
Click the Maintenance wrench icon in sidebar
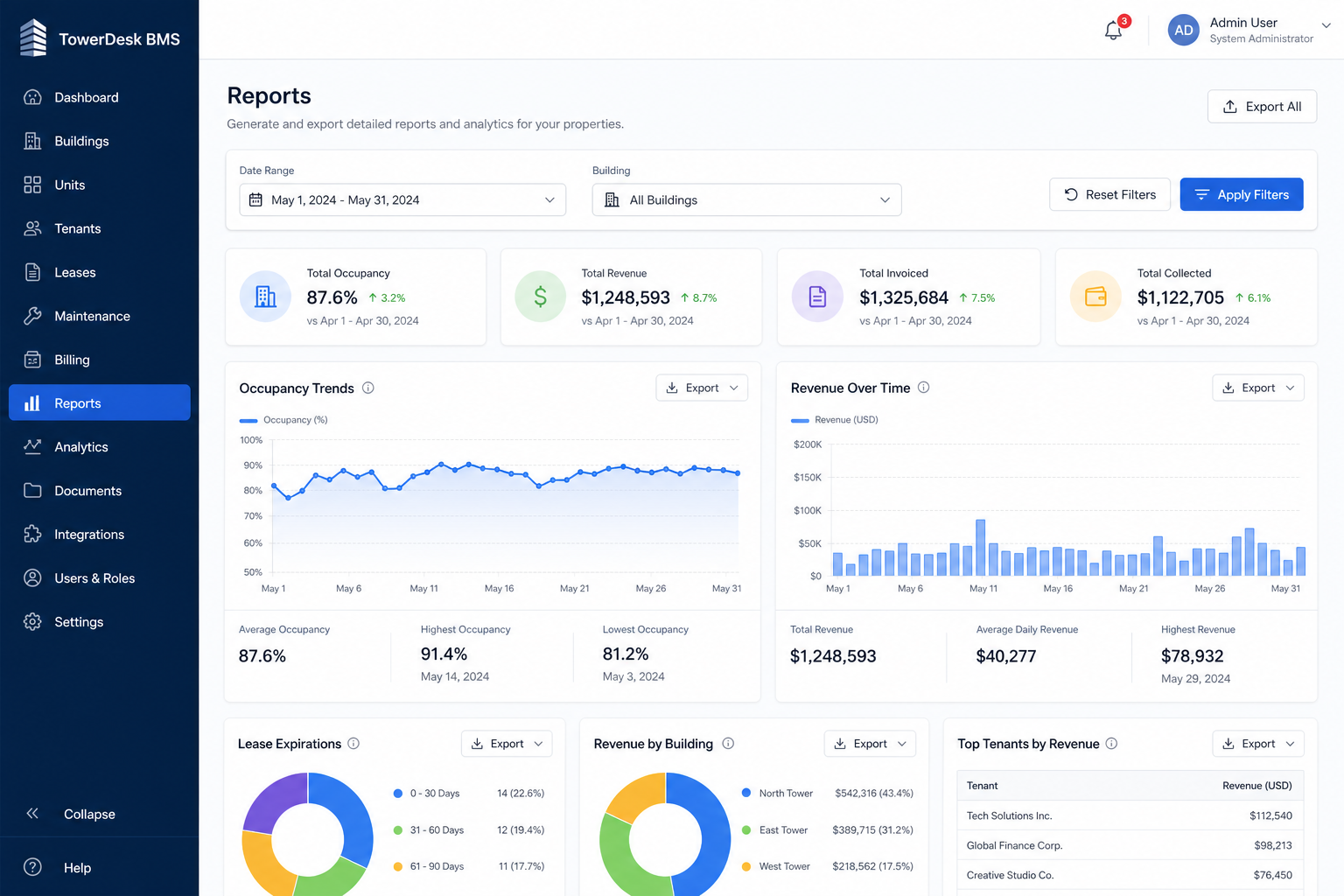(32, 316)
